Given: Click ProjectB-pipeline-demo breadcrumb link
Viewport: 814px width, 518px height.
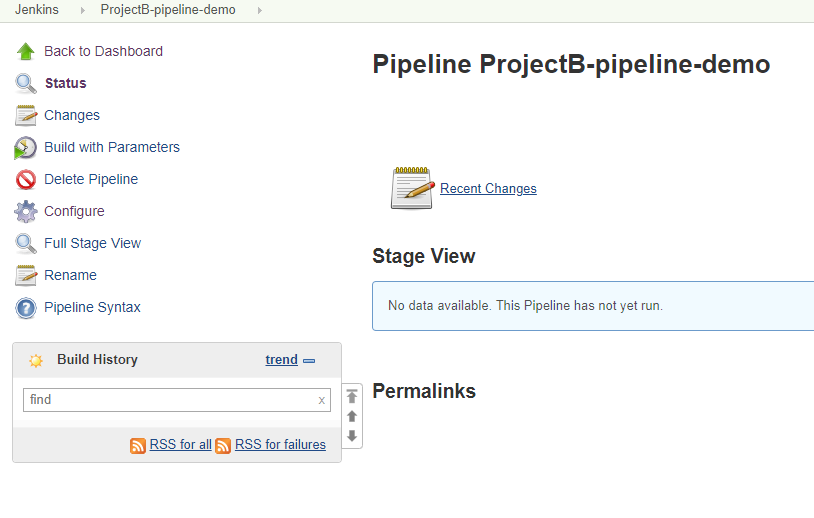Looking at the screenshot, I should coord(168,9).
